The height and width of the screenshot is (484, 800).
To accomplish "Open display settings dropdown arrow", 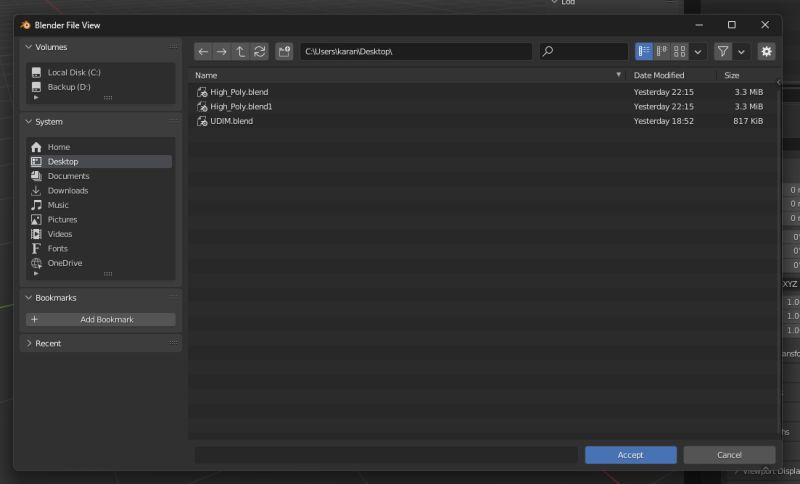I will 698,52.
